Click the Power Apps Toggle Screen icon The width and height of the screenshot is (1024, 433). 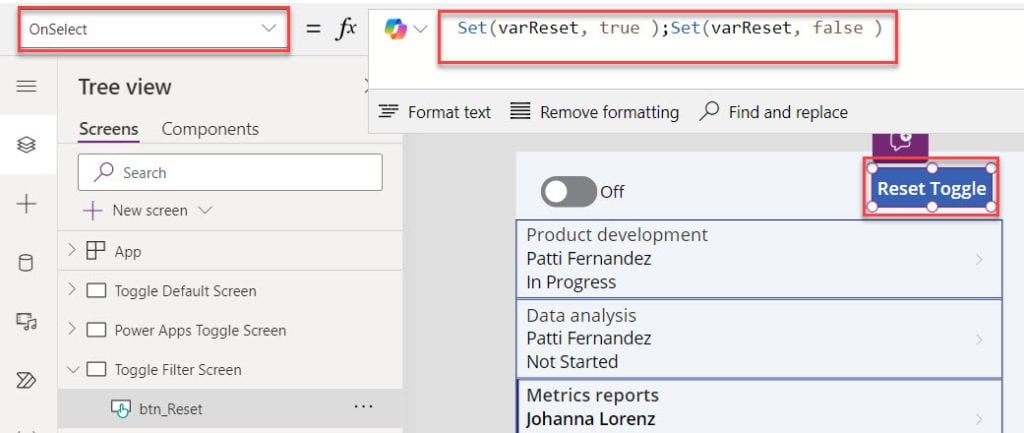coord(96,330)
